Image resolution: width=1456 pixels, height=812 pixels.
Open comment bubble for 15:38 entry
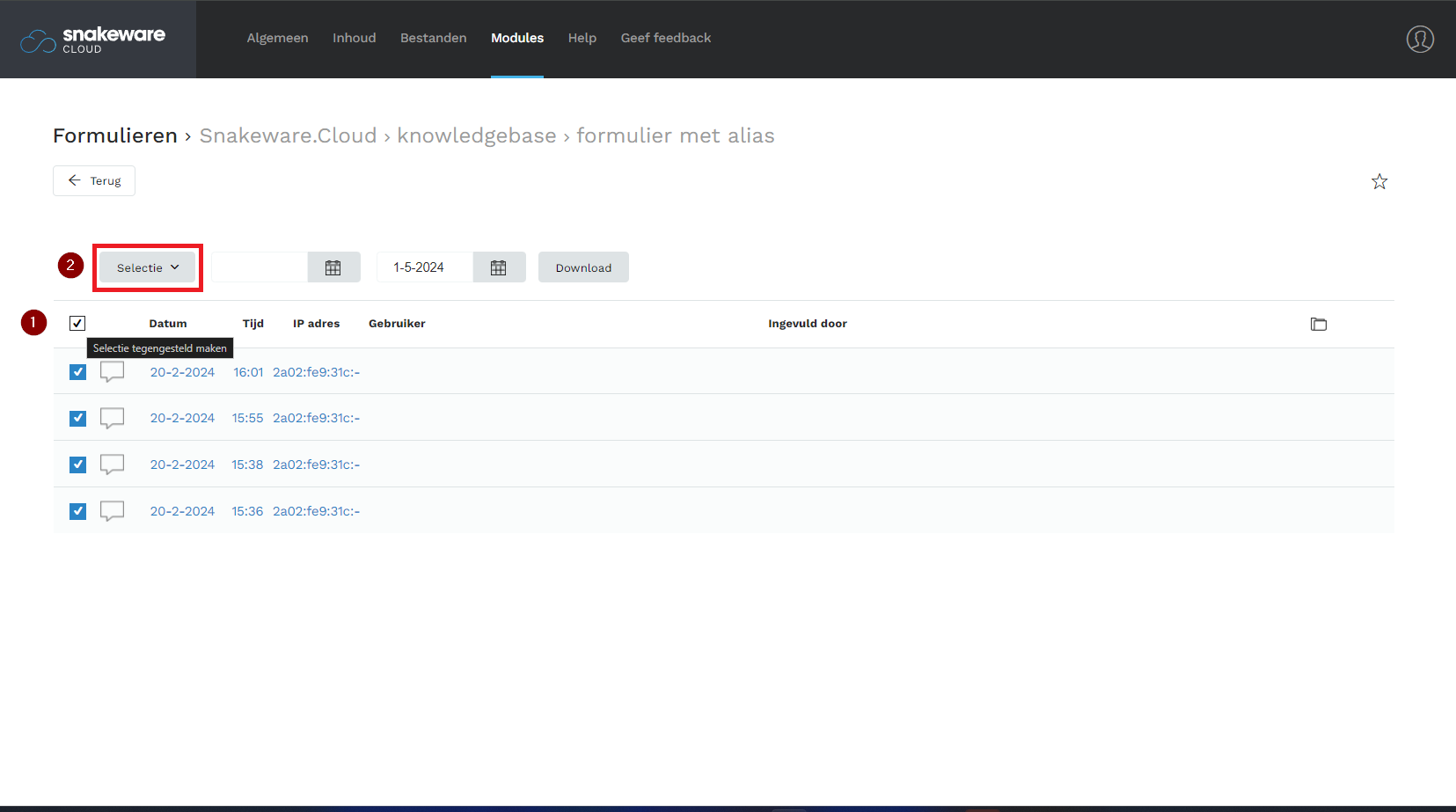[112, 465]
